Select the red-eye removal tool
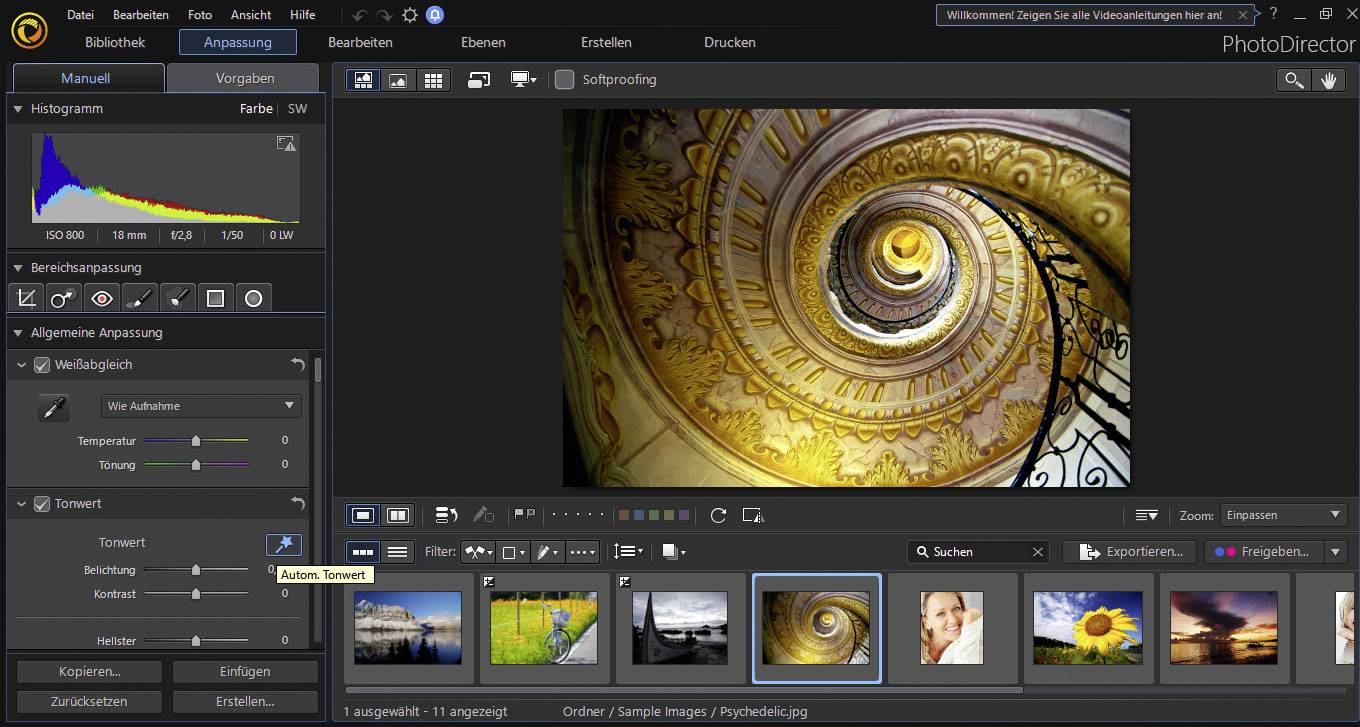This screenshot has height=727, width=1360. [101, 297]
